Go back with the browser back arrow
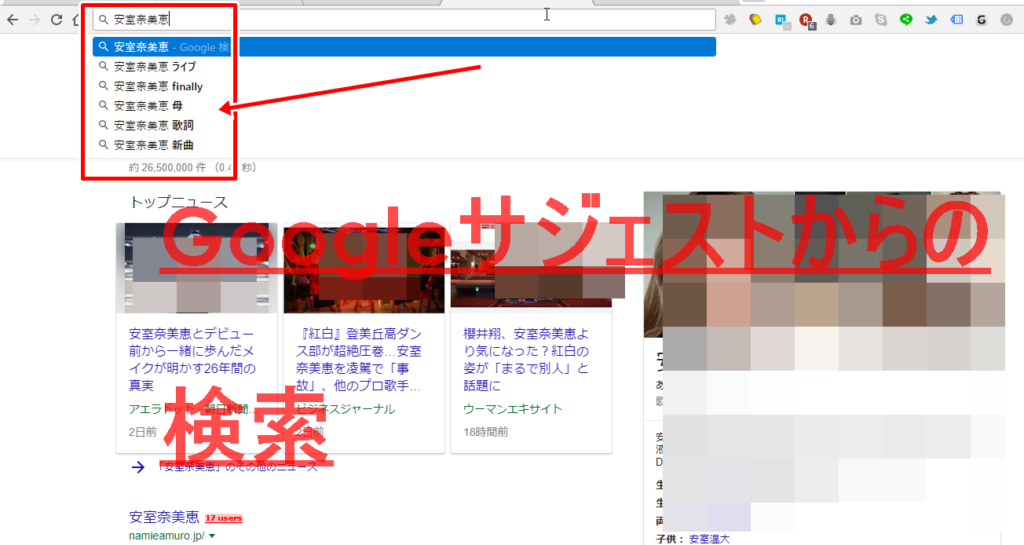 coord(12,20)
